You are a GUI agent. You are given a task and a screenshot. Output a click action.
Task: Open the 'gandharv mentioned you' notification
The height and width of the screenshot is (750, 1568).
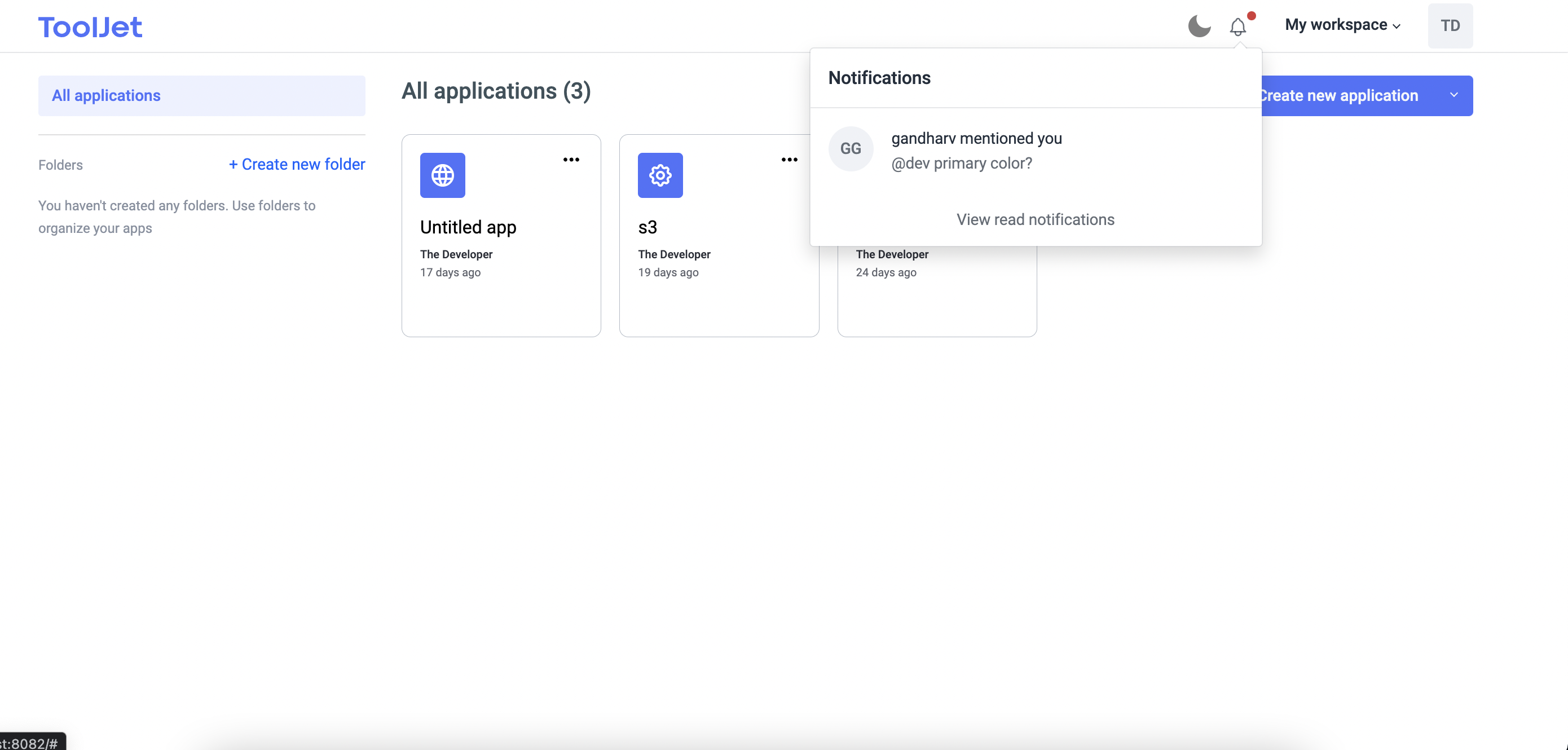pos(976,139)
